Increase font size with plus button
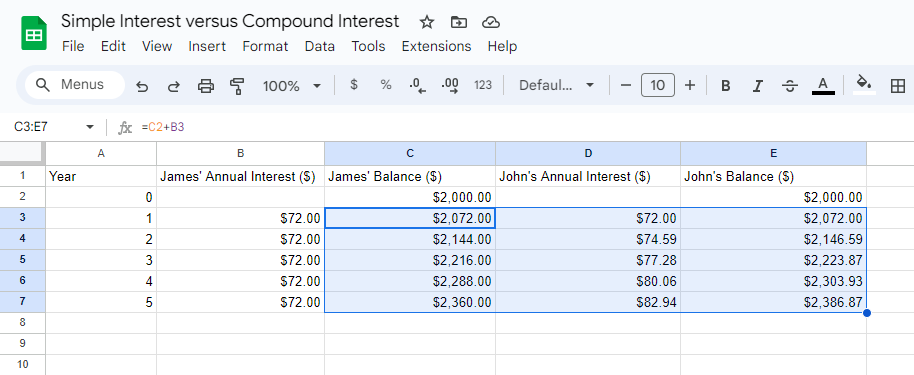This screenshot has height=375, width=914. (690, 86)
